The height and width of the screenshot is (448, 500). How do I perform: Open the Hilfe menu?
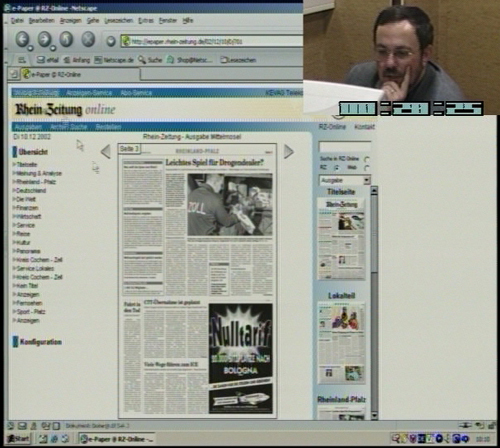pyautogui.click(x=188, y=21)
